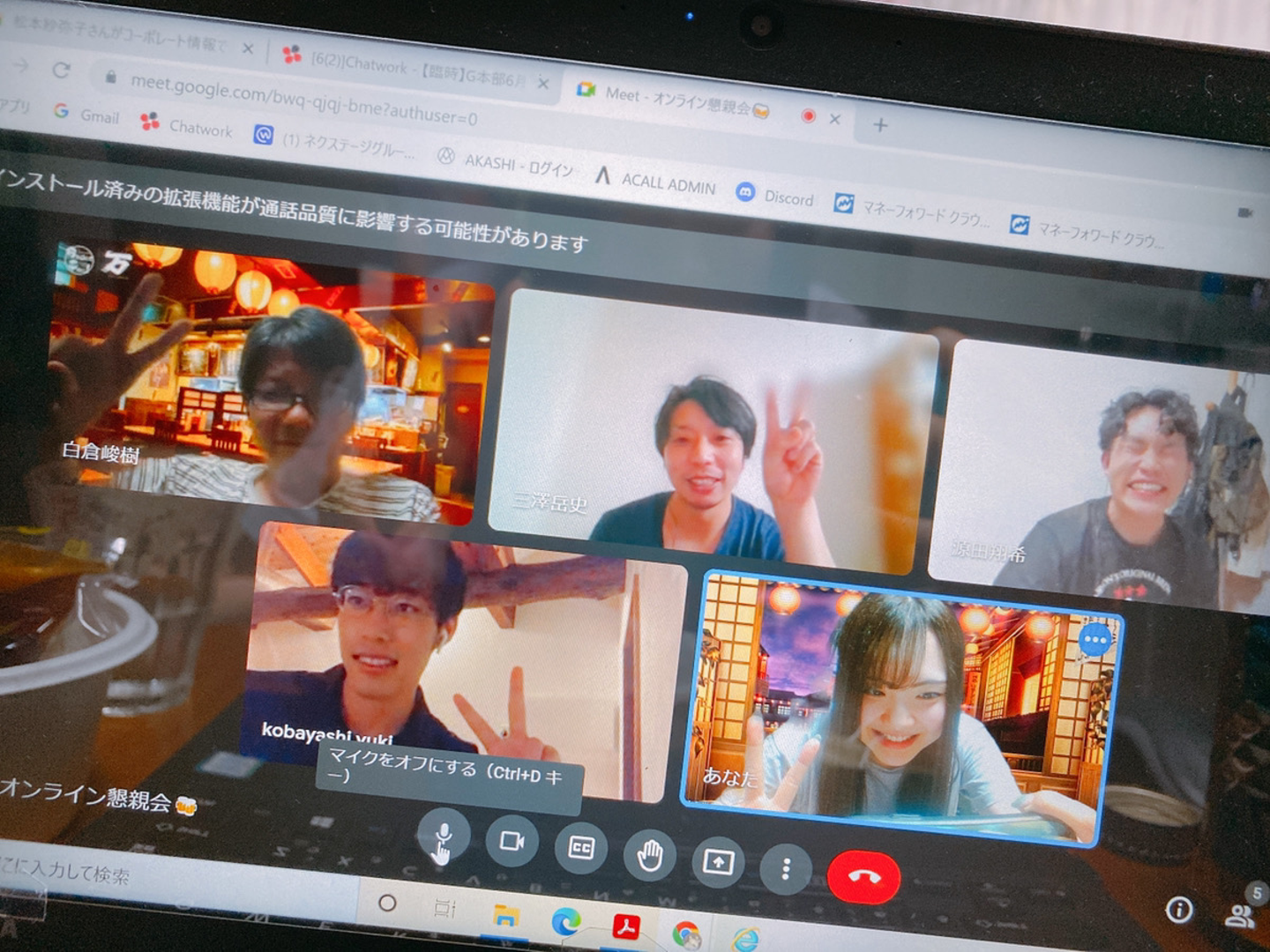Screen dimensions: 1270x952
Task: Click the lock icon in the address bar
Action: (x=111, y=78)
